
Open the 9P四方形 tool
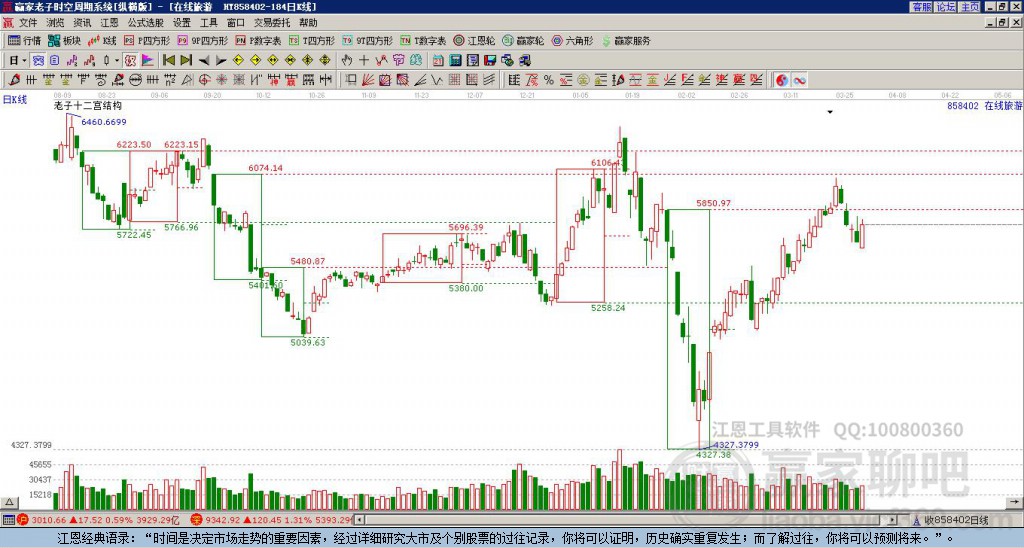coord(202,40)
